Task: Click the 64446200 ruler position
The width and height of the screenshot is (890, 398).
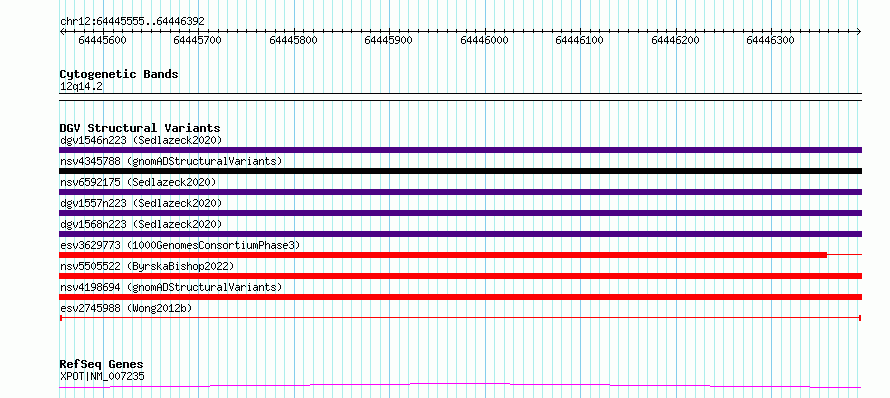Action: [x=675, y=40]
